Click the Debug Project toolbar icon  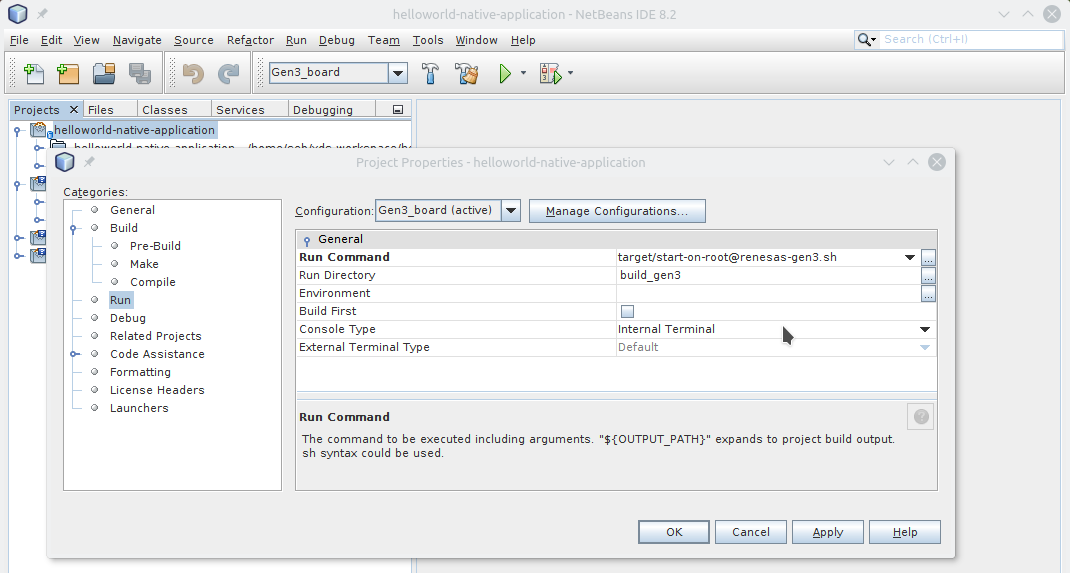(x=550, y=73)
